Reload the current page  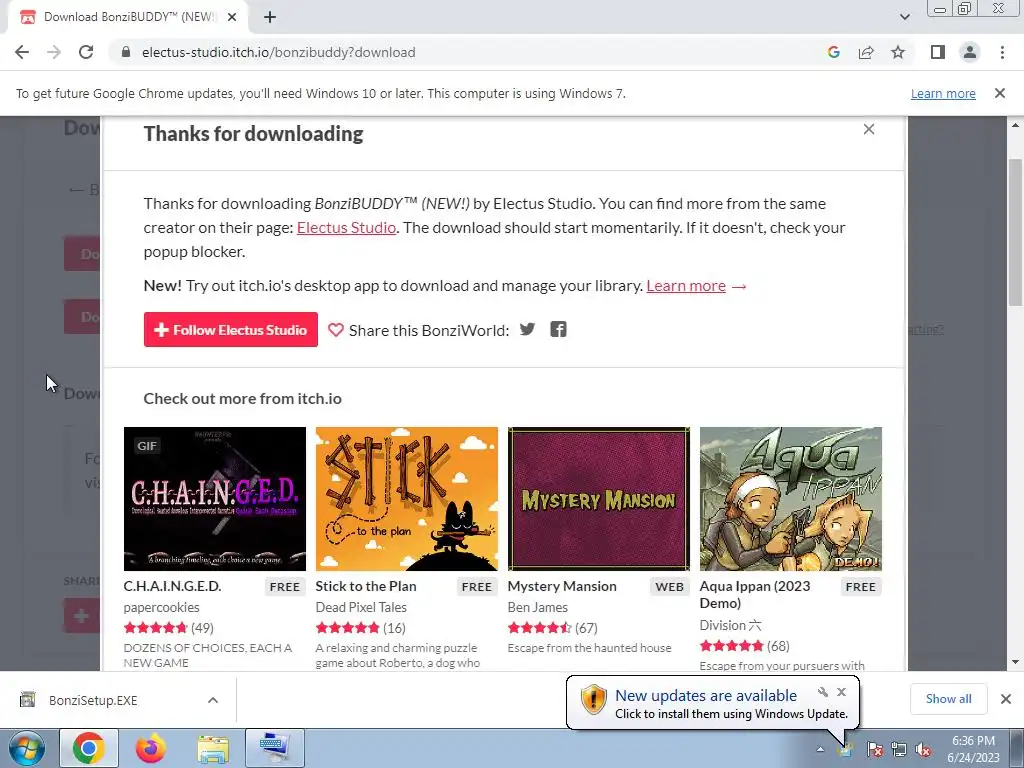[86, 52]
